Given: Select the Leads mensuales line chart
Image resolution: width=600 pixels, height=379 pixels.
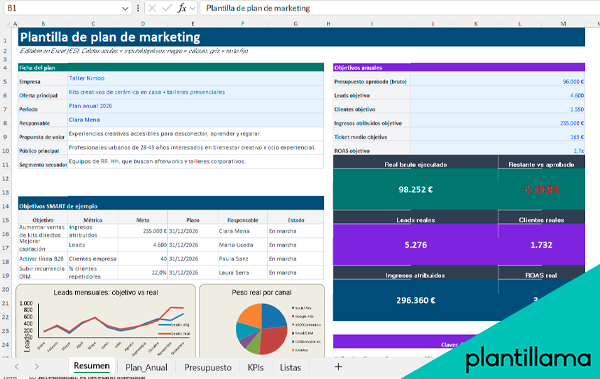Looking at the screenshot, I should pos(105,322).
